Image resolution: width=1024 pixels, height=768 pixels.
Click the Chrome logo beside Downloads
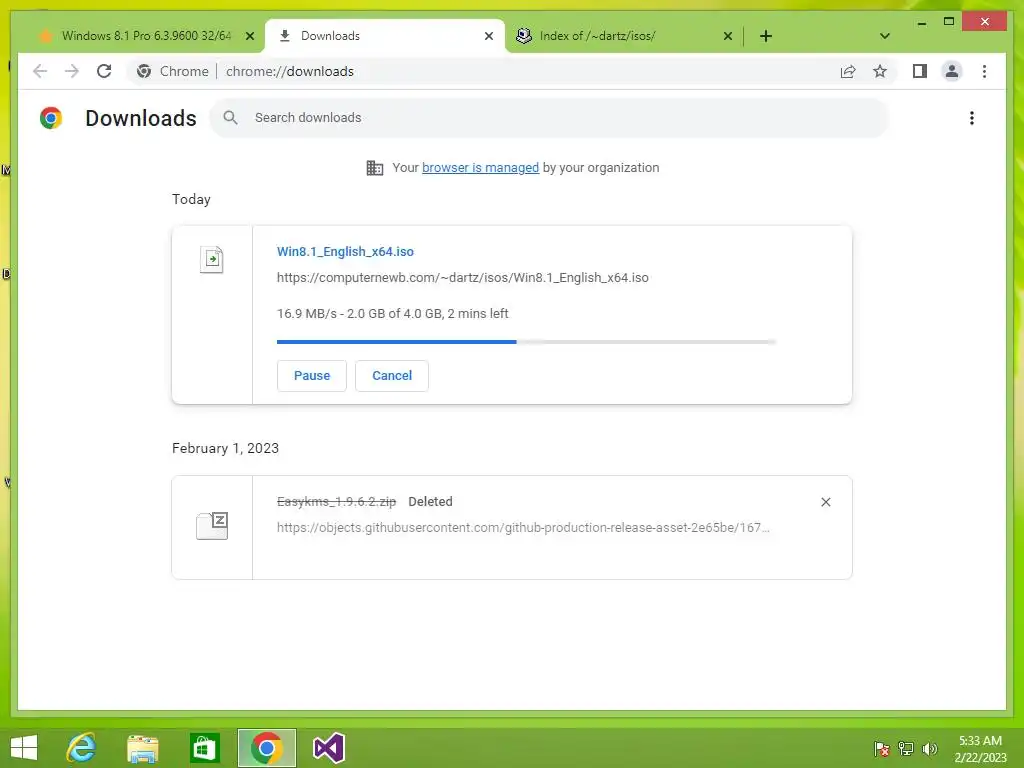pos(51,118)
